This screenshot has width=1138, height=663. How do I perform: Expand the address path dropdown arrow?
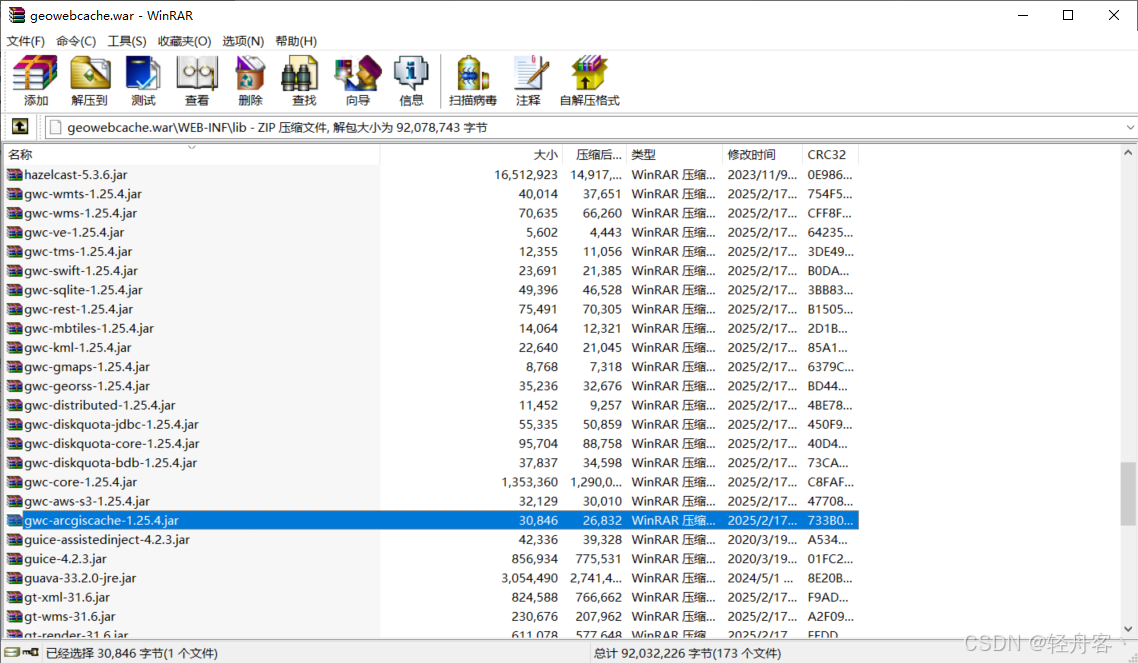tap(1129, 128)
